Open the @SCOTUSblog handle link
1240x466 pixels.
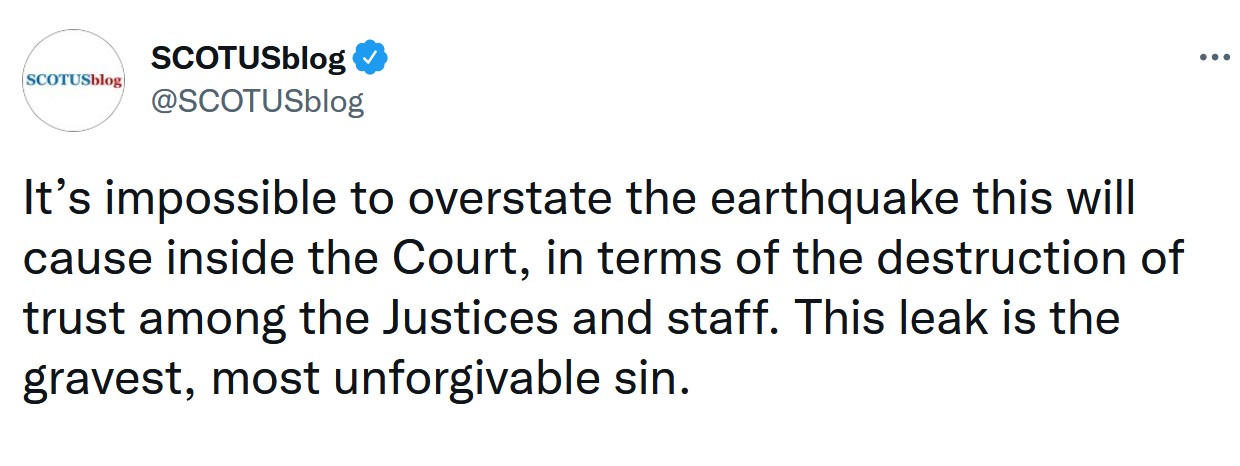point(256,101)
